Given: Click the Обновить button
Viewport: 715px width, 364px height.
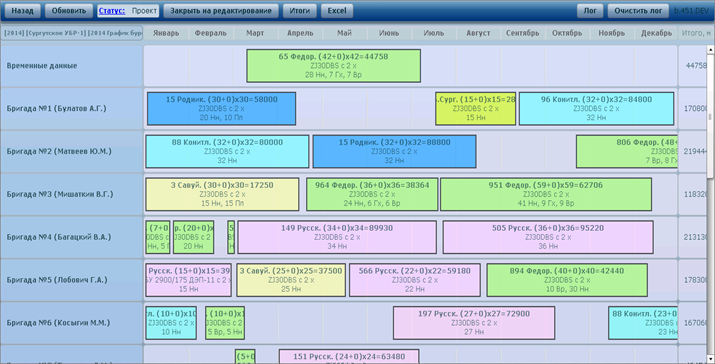Looking at the screenshot, I should 69,10.
